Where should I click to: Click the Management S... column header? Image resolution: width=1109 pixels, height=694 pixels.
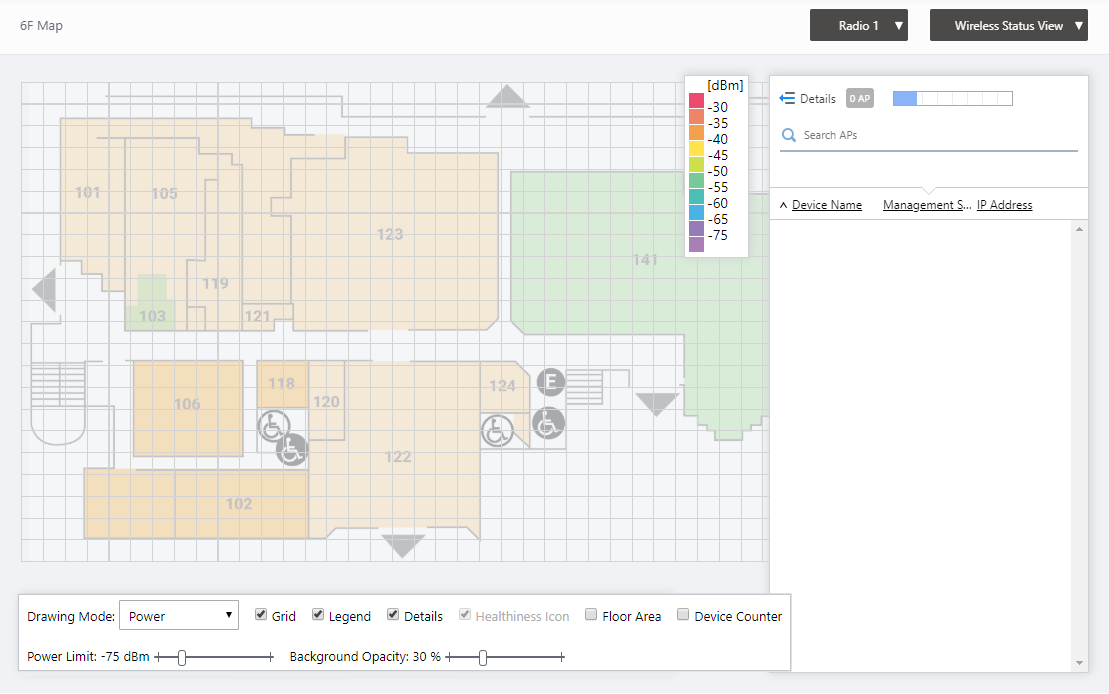click(927, 205)
